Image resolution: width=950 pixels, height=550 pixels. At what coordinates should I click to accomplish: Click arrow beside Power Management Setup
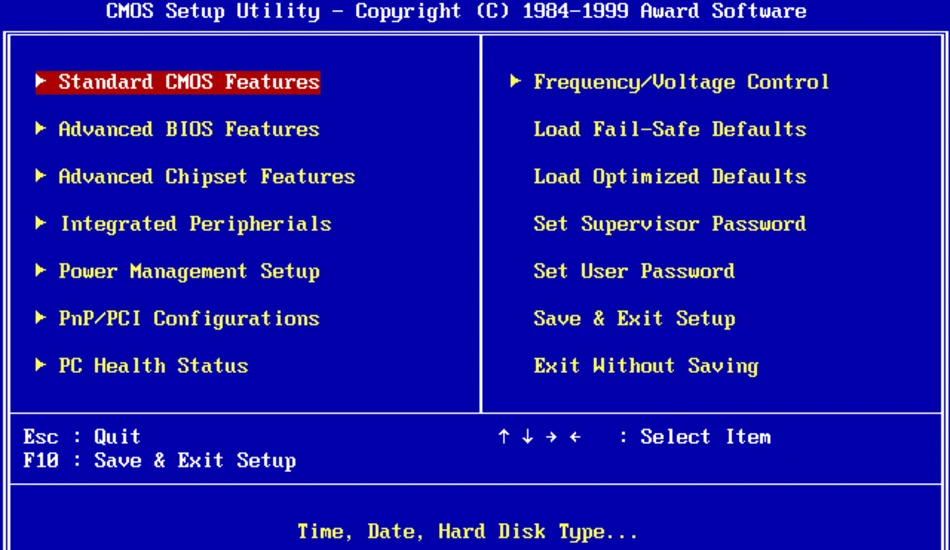coord(41,270)
